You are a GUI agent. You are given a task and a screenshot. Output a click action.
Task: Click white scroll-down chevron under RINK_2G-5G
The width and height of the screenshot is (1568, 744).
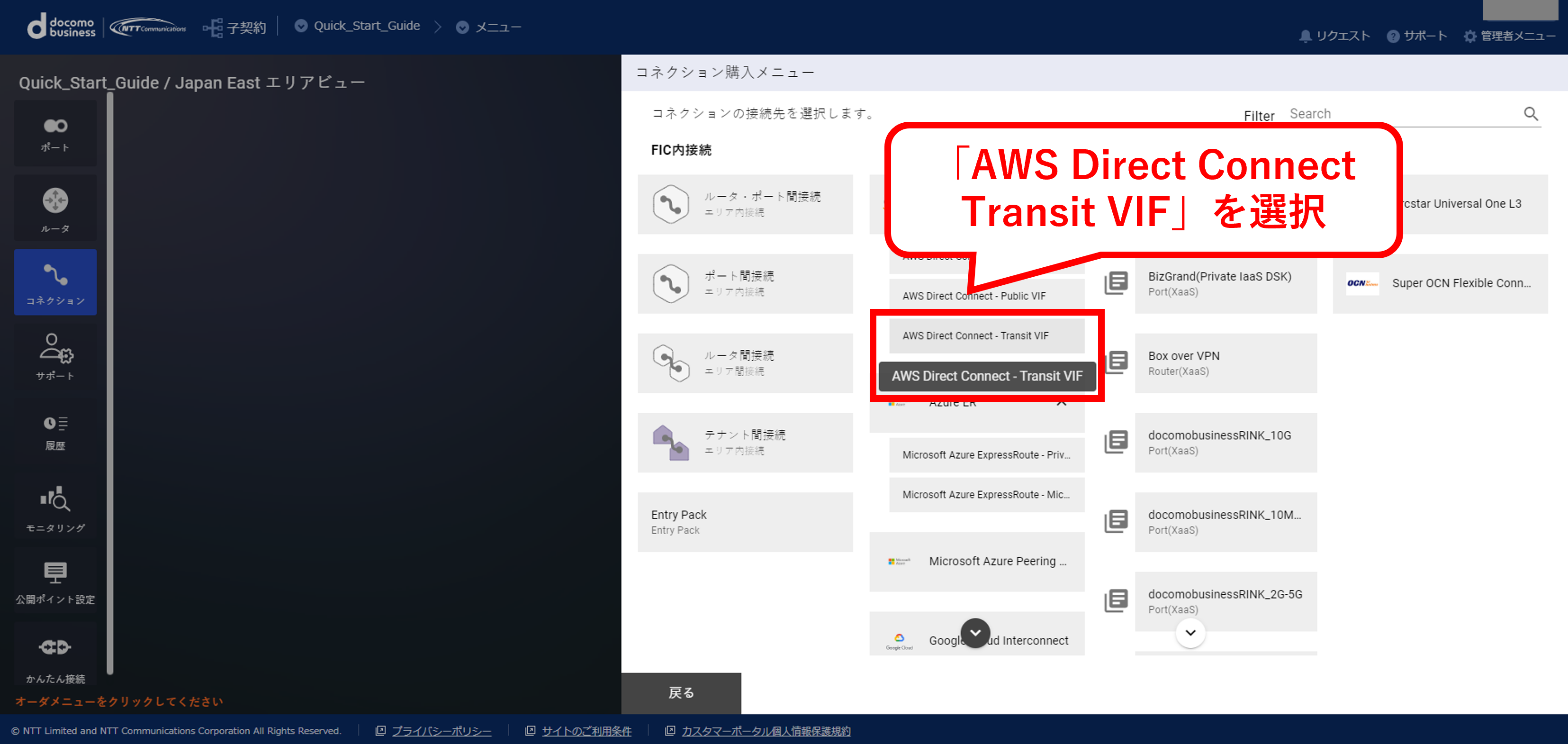click(1190, 633)
